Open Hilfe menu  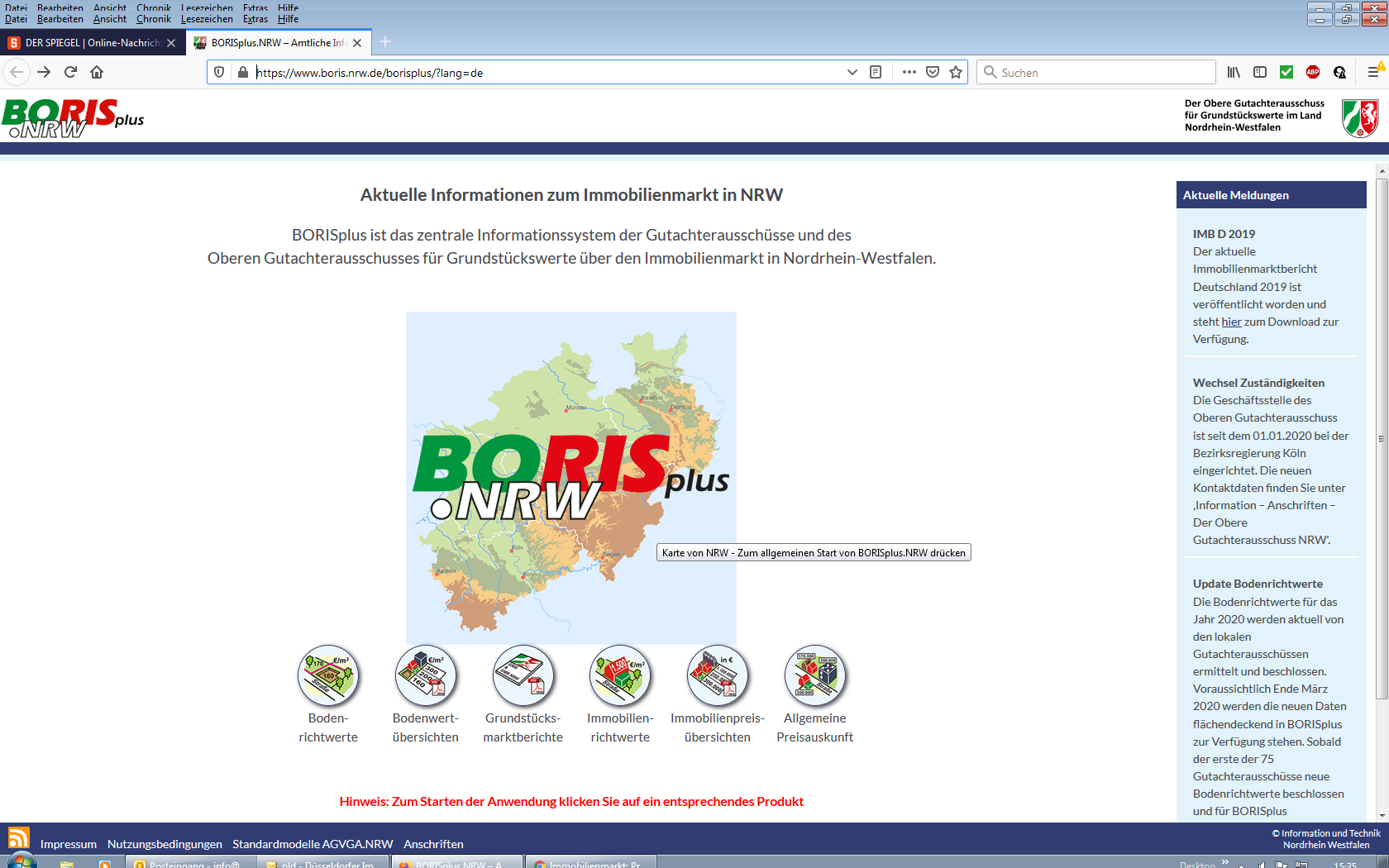(288, 19)
